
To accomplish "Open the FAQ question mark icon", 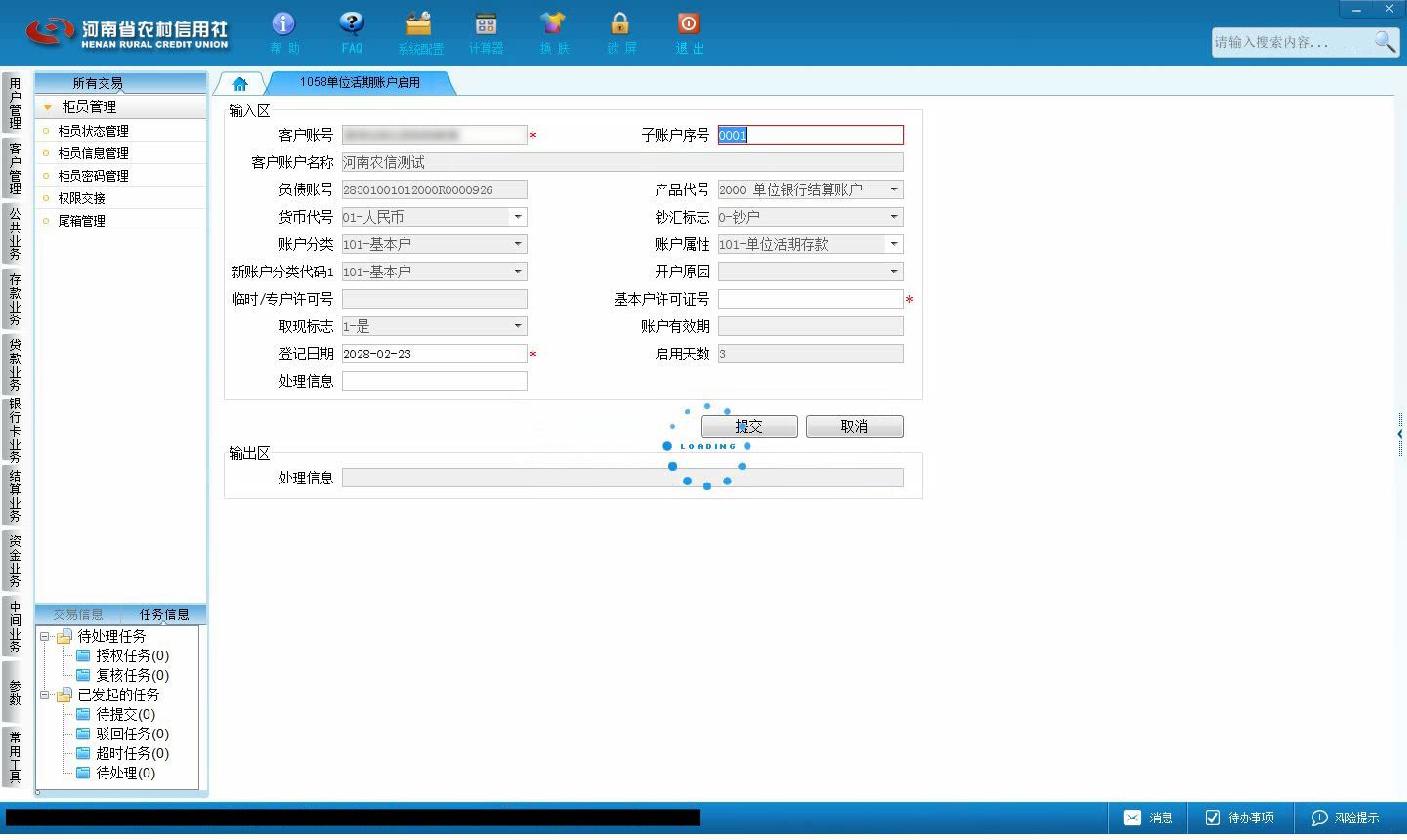I will point(351,23).
